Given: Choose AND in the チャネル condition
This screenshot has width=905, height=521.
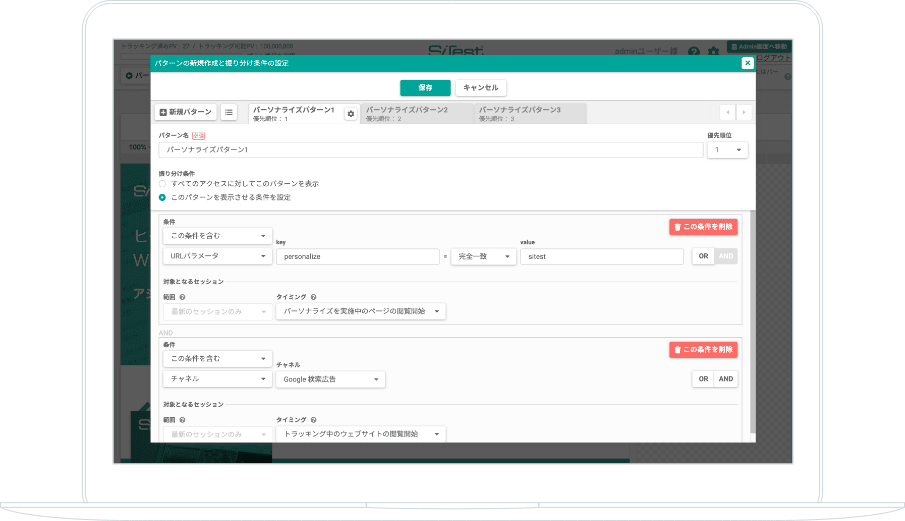Looking at the screenshot, I should 726,379.
